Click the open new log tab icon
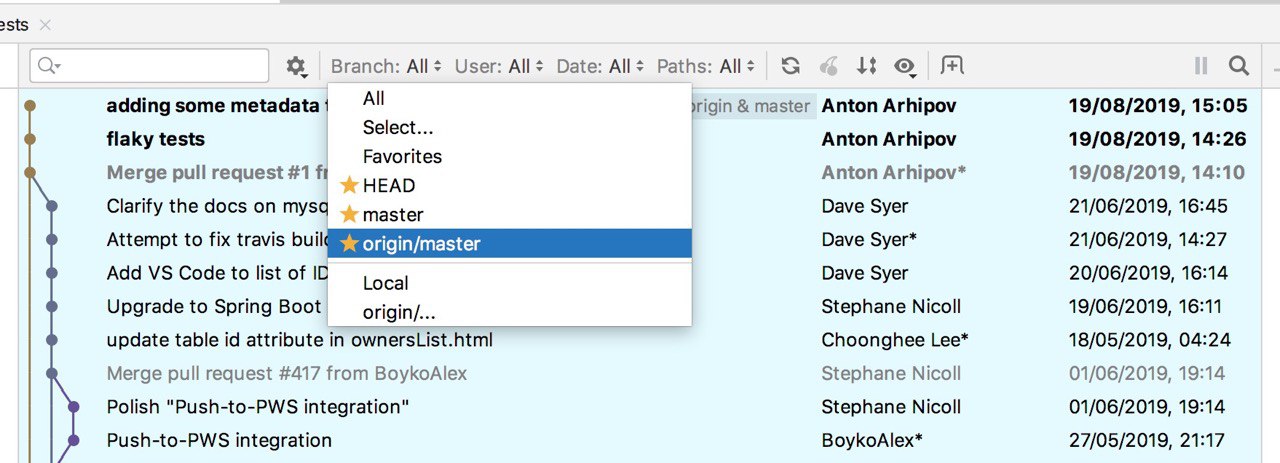 coord(953,66)
